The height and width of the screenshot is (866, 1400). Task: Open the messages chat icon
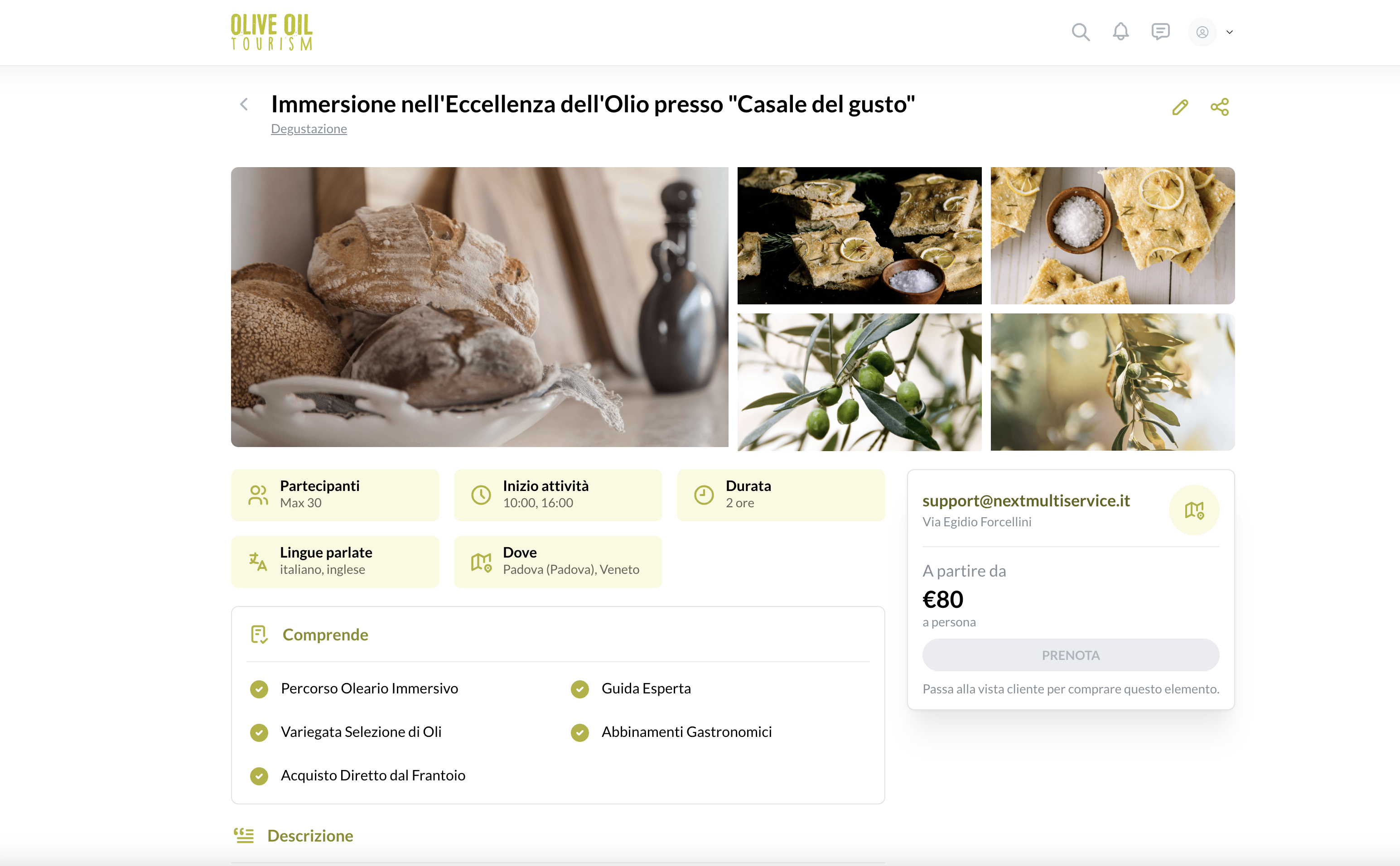click(x=1161, y=32)
